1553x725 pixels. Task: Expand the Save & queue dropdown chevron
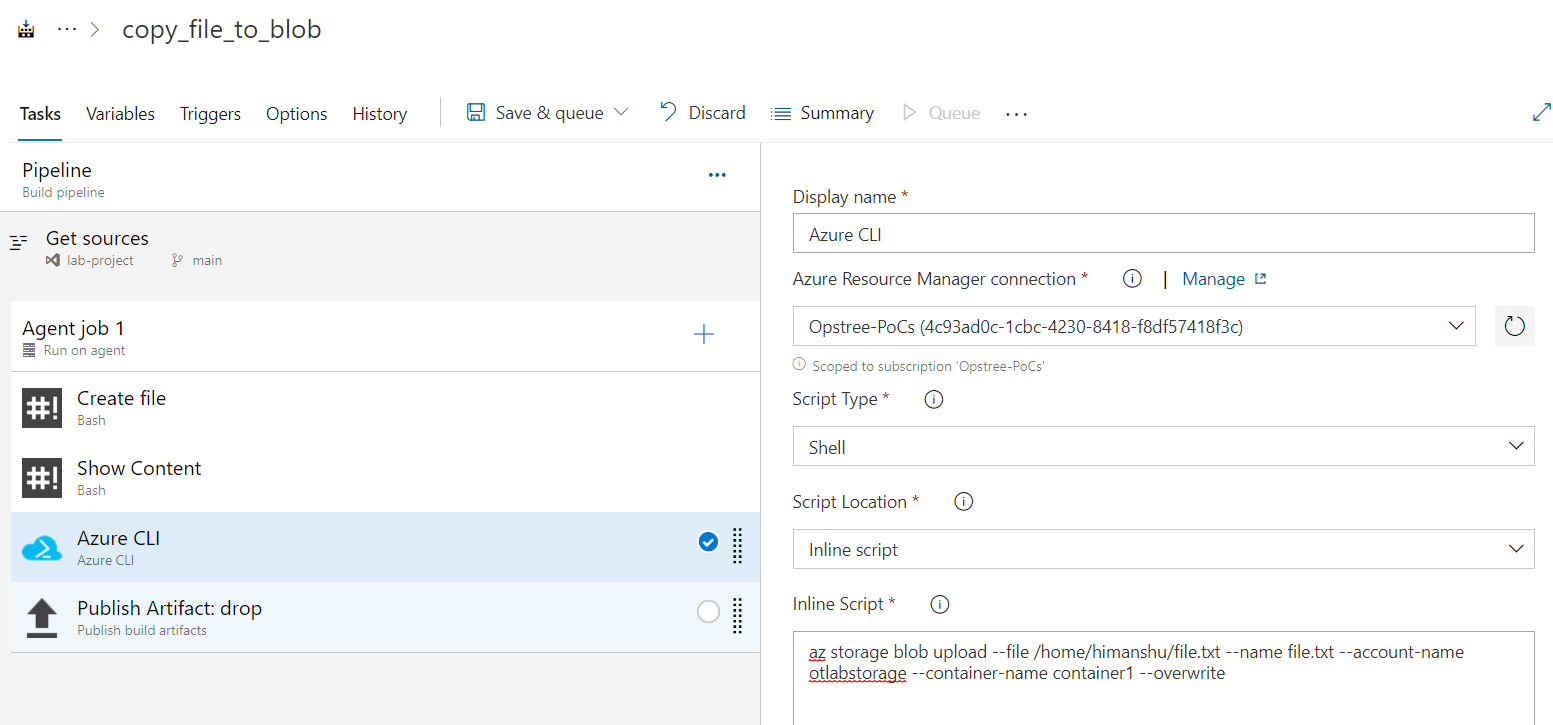(x=621, y=112)
